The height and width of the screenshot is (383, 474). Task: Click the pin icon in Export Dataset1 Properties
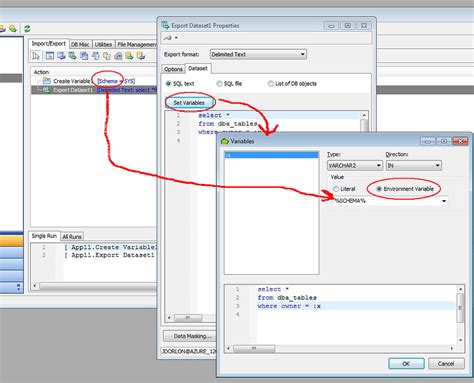click(168, 38)
